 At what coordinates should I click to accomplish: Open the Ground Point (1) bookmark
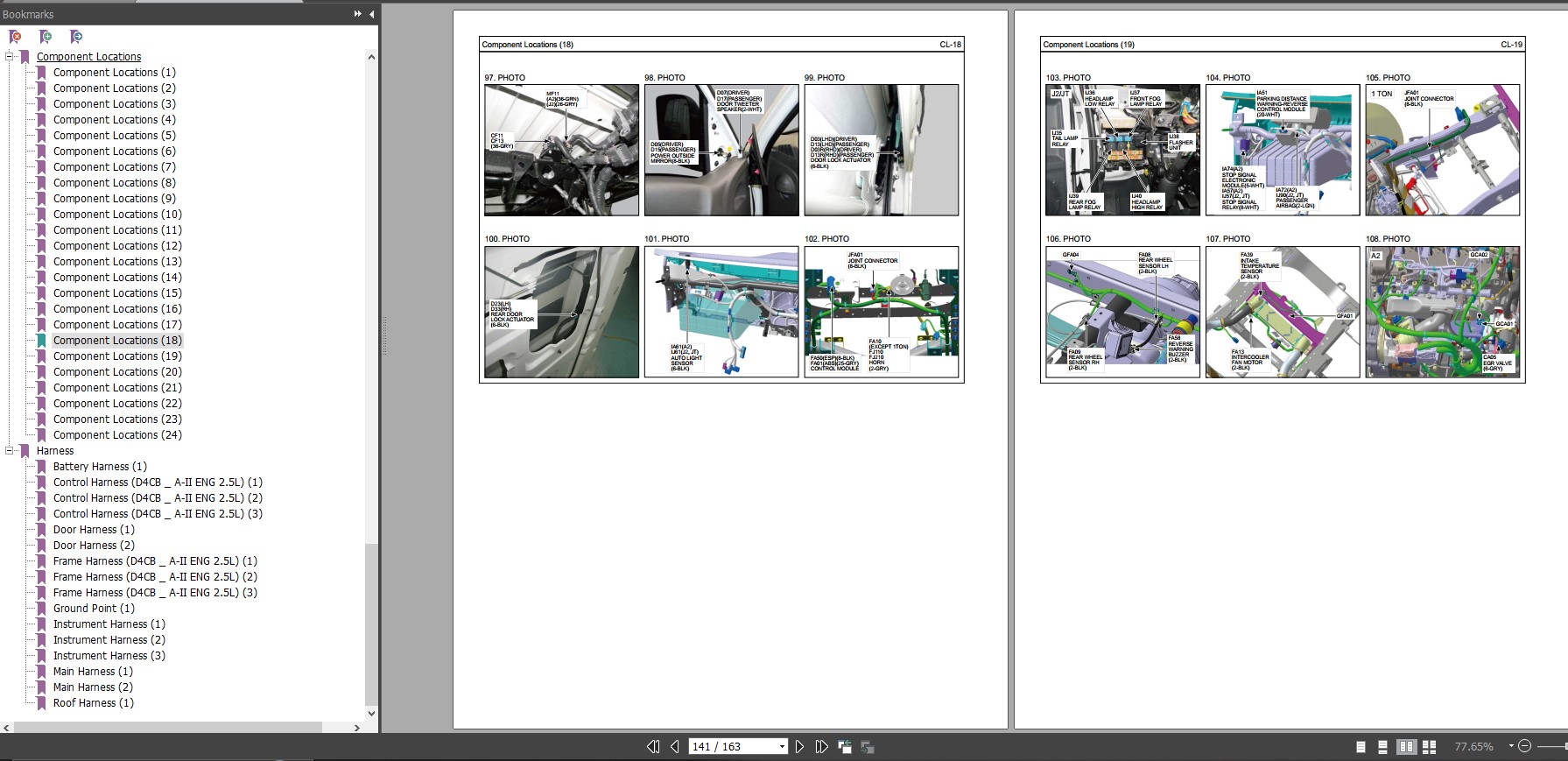point(94,609)
